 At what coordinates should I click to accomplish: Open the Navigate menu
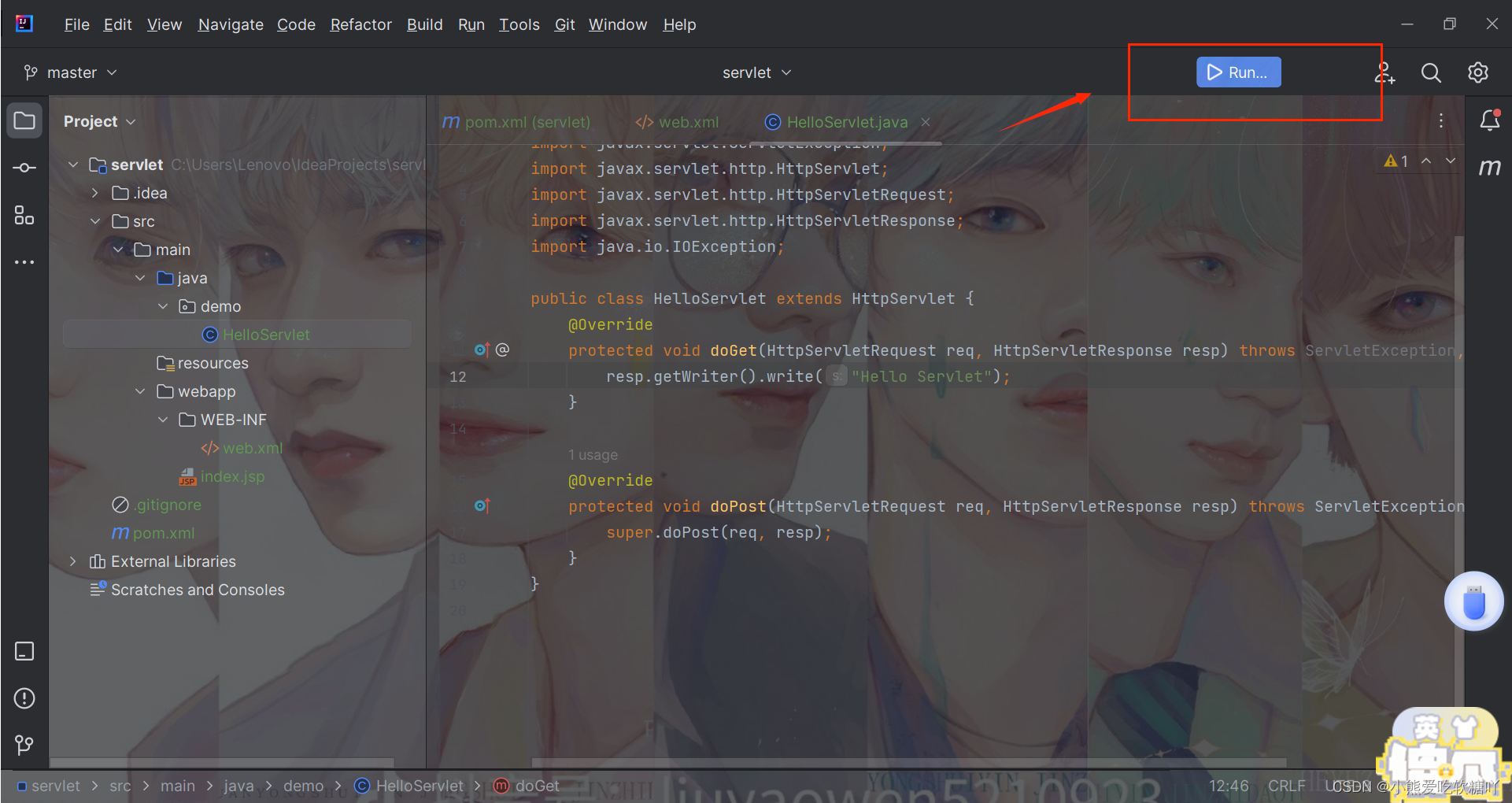pos(231,24)
